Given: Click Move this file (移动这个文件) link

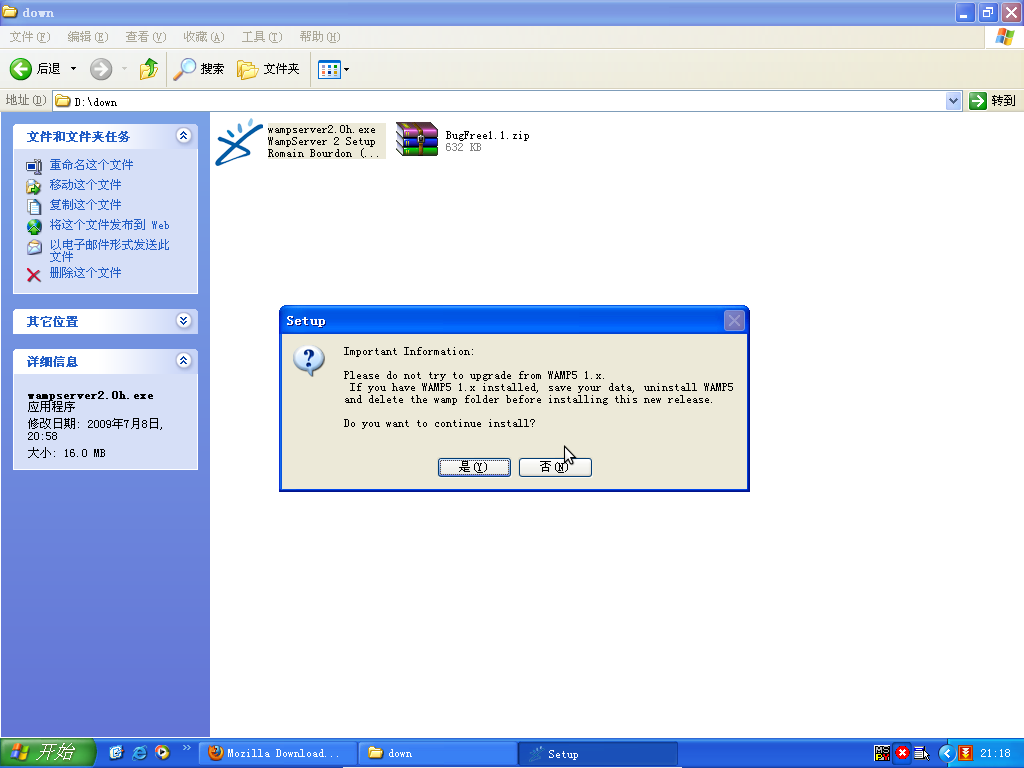Looking at the screenshot, I should pos(86,185).
